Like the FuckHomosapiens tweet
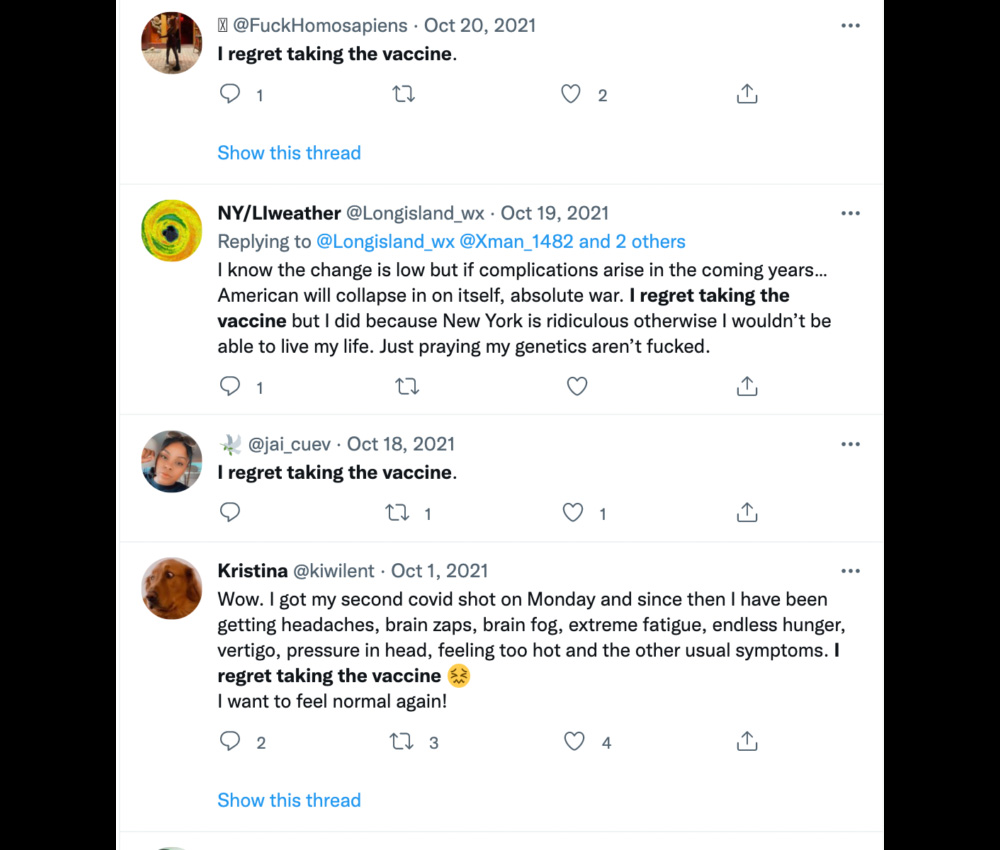The image size is (1000, 850). click(x=571, y=94)
